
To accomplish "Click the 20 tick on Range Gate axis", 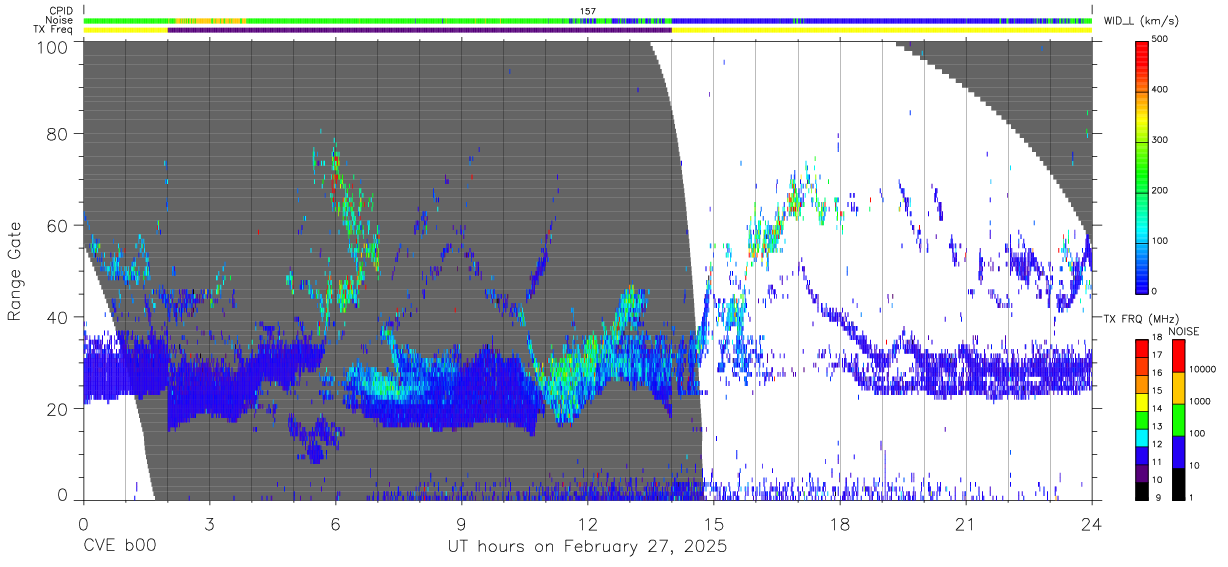I will coord(59,409).
